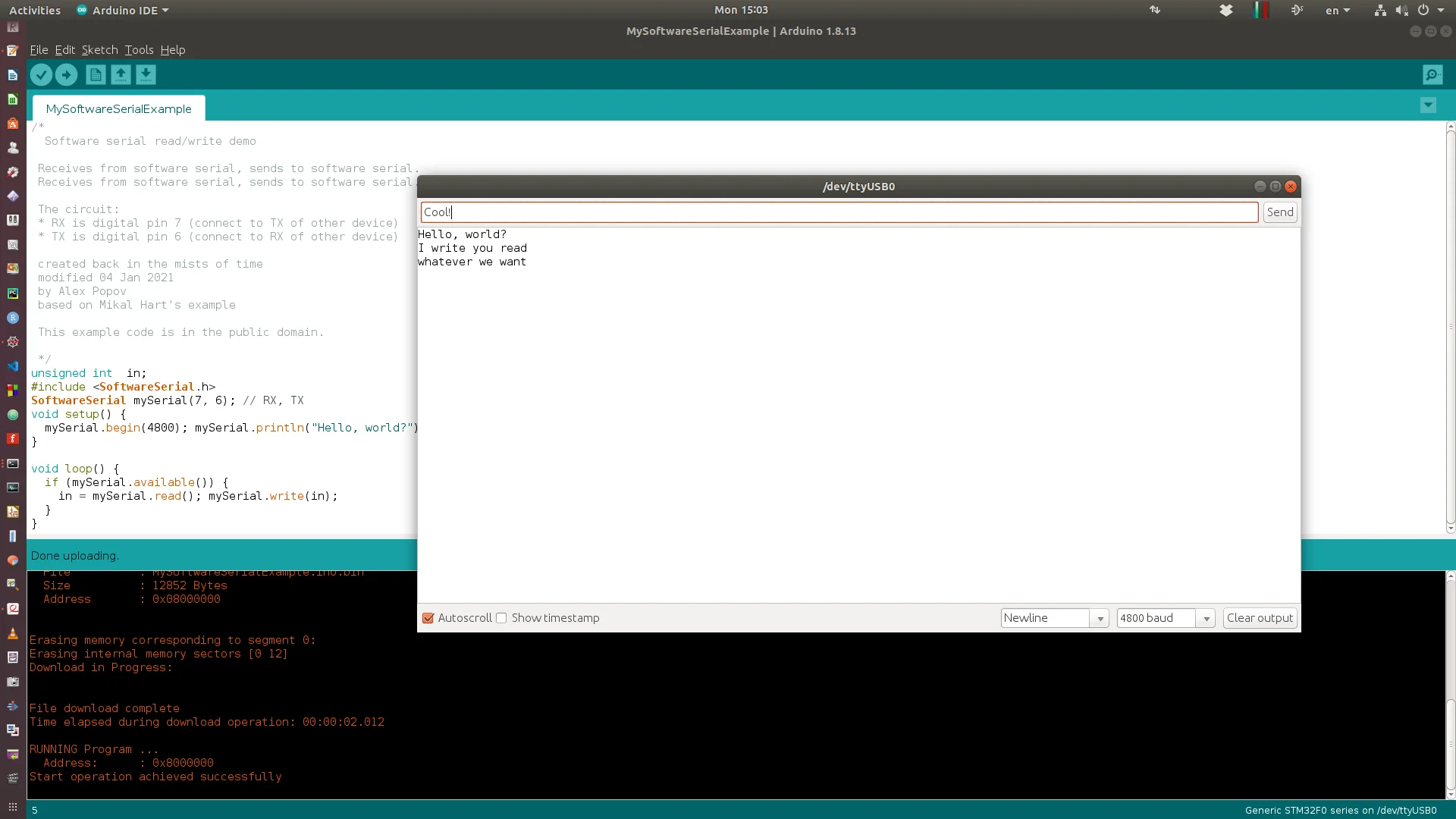Viewport: 1456px width, 819px height.
Task: Enable Show timestamp checkbox
Action: (x=501, y=618)
